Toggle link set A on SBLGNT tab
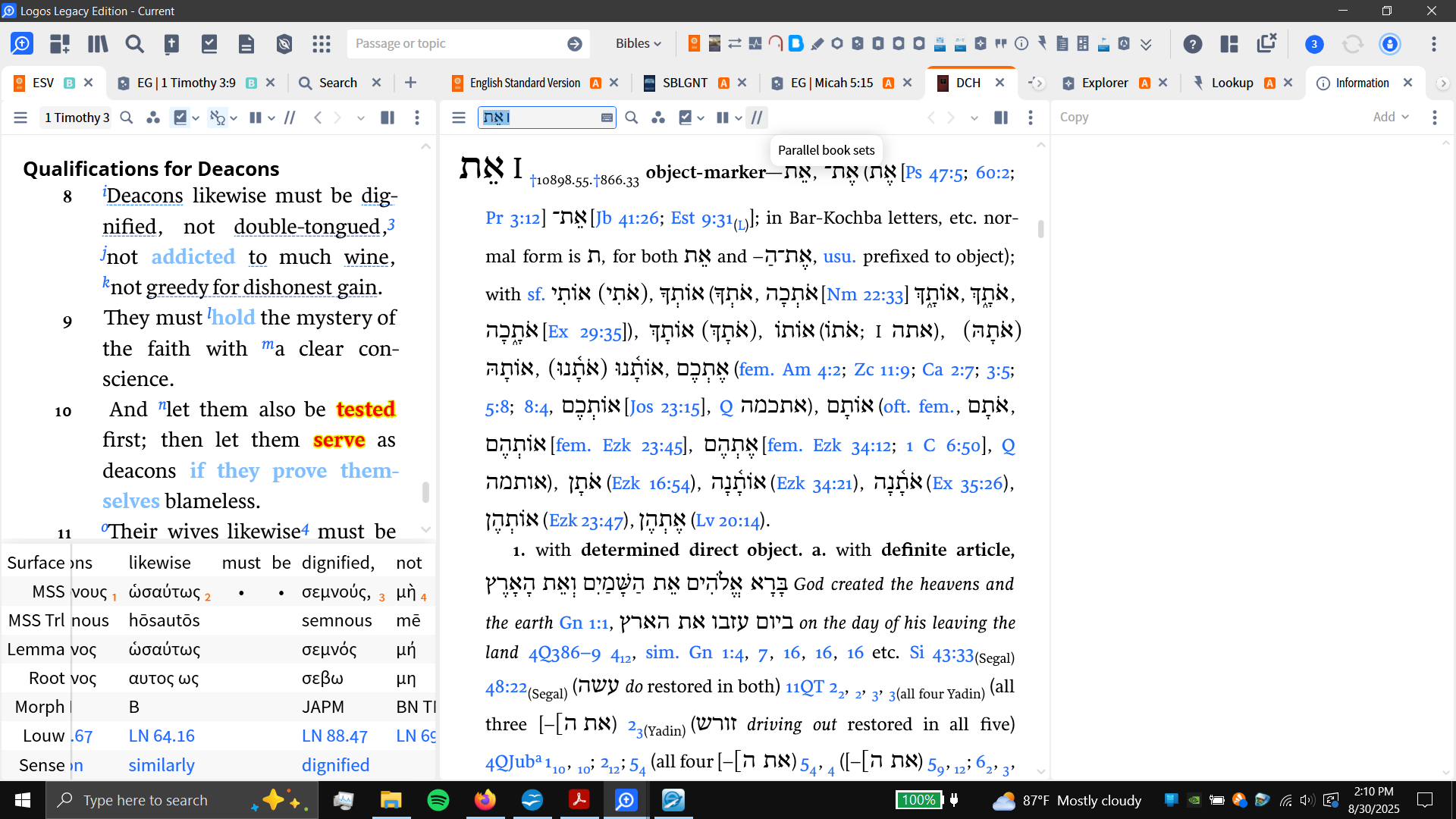The width and height of the screenshot is (1456, 819). [723, 83]
